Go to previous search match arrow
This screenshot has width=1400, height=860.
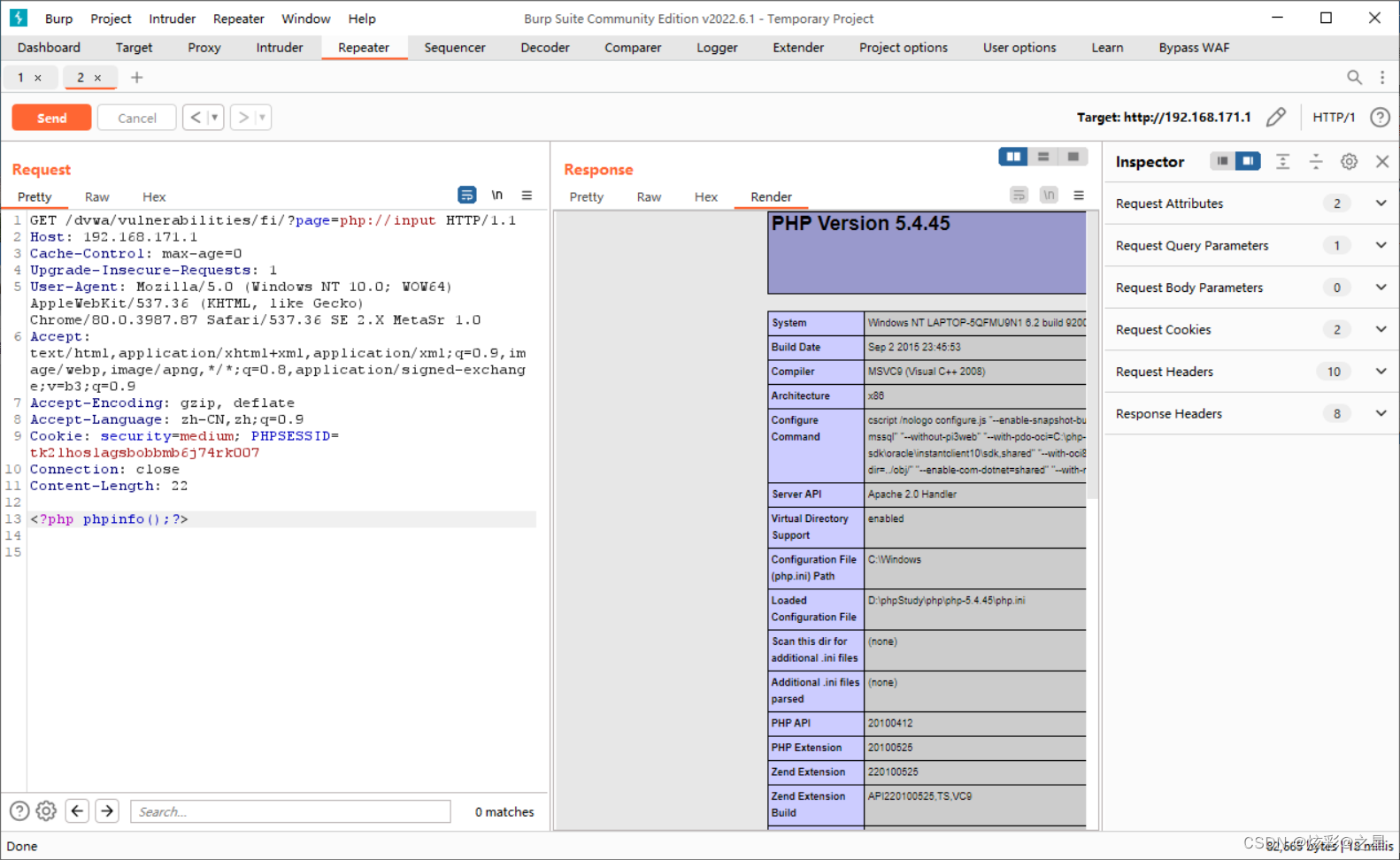pyautogui.click(x=77, y=811)
